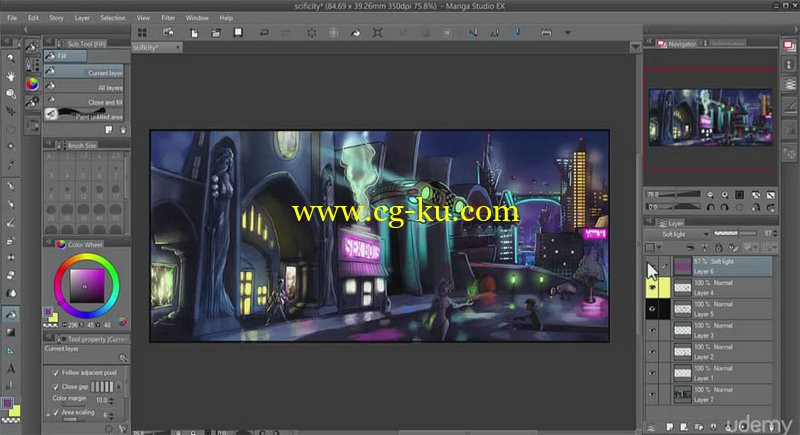
Task: Select the Ruler/figure triangle tool
Action: 10,350
